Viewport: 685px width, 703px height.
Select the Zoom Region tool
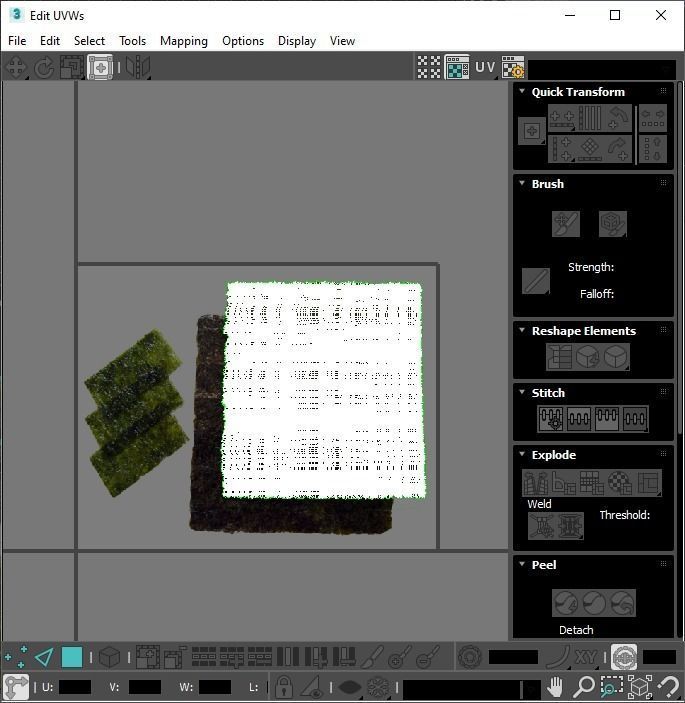click(611, 687)
